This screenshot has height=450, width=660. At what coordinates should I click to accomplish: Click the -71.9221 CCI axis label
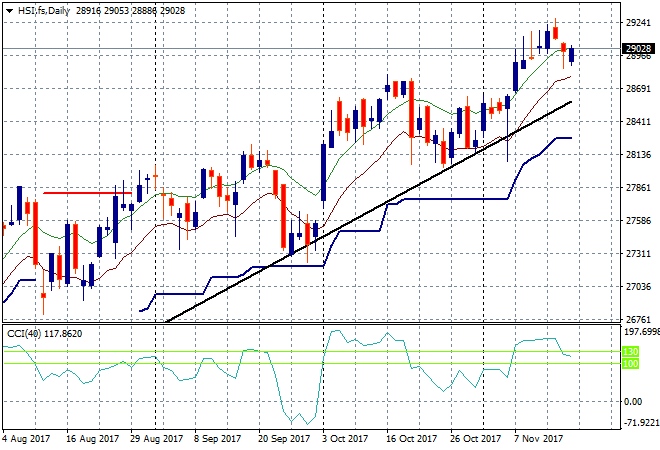pos(641,422)
